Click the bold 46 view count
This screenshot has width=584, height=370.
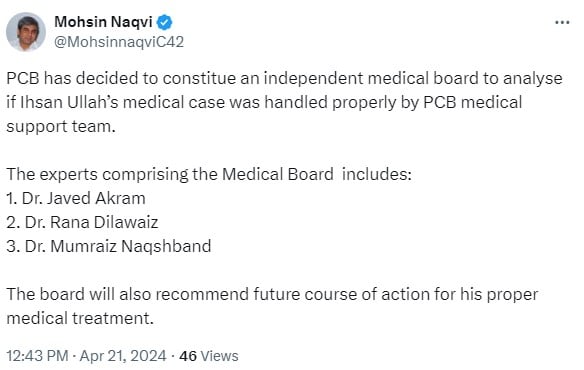(188, 356)
